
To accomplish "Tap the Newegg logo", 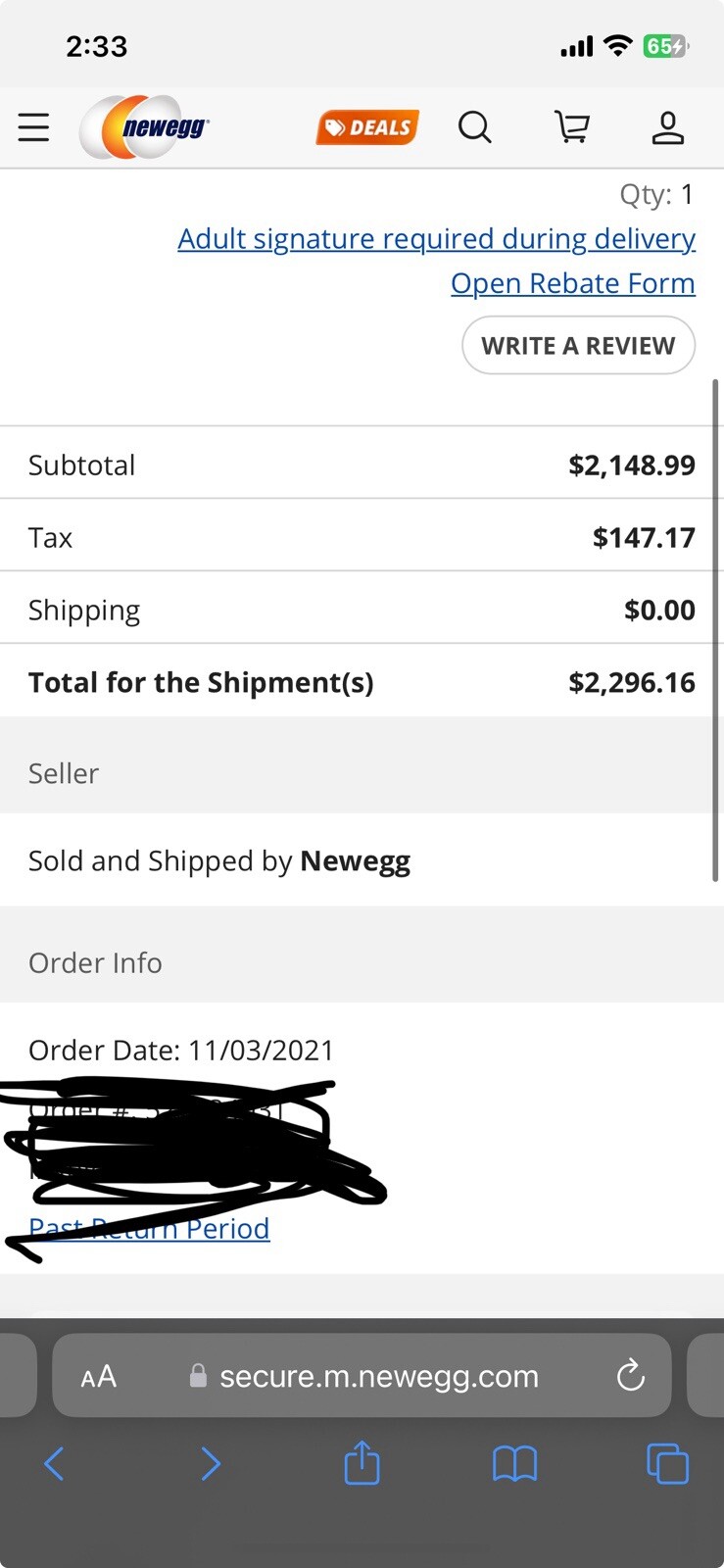I will coord(144,127).
